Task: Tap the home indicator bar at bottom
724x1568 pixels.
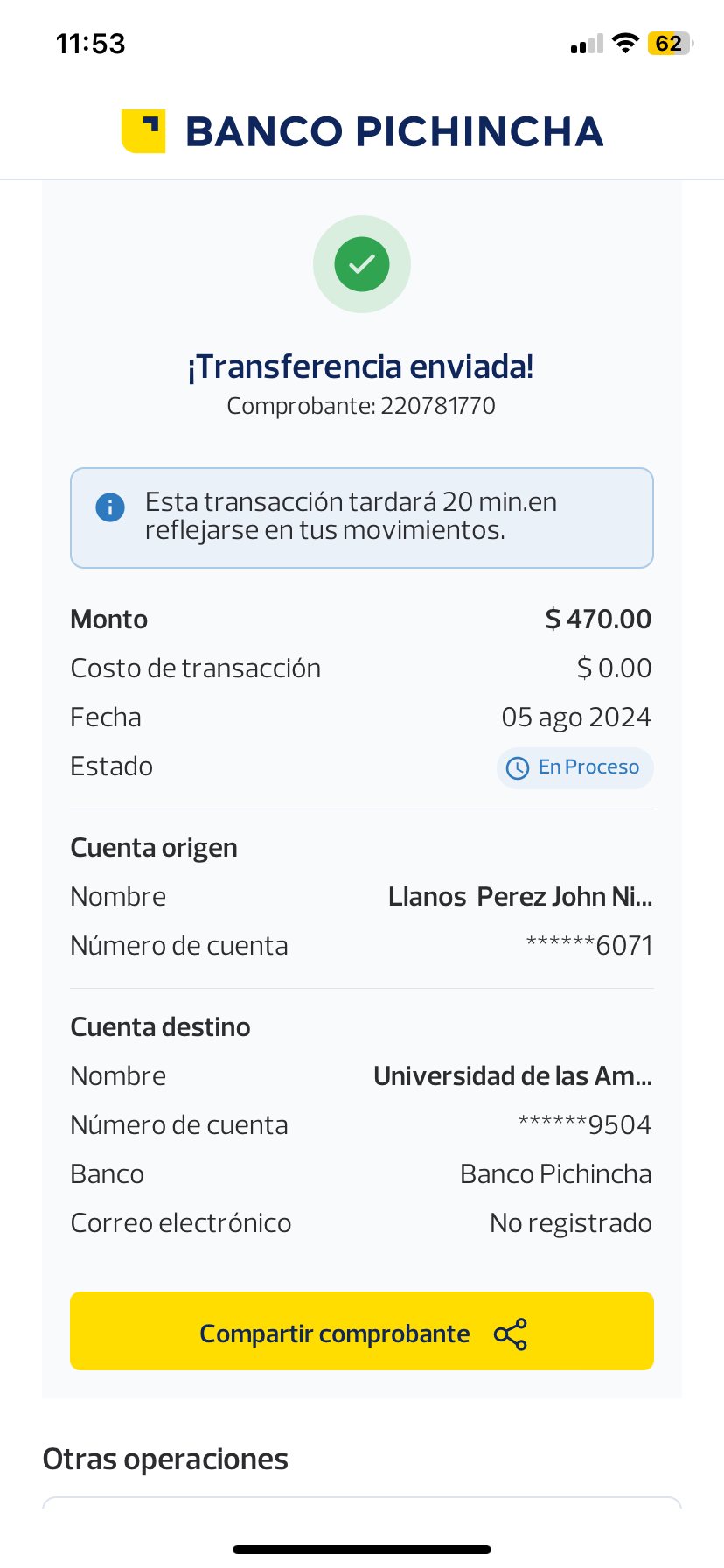Action: [362, 1550]
